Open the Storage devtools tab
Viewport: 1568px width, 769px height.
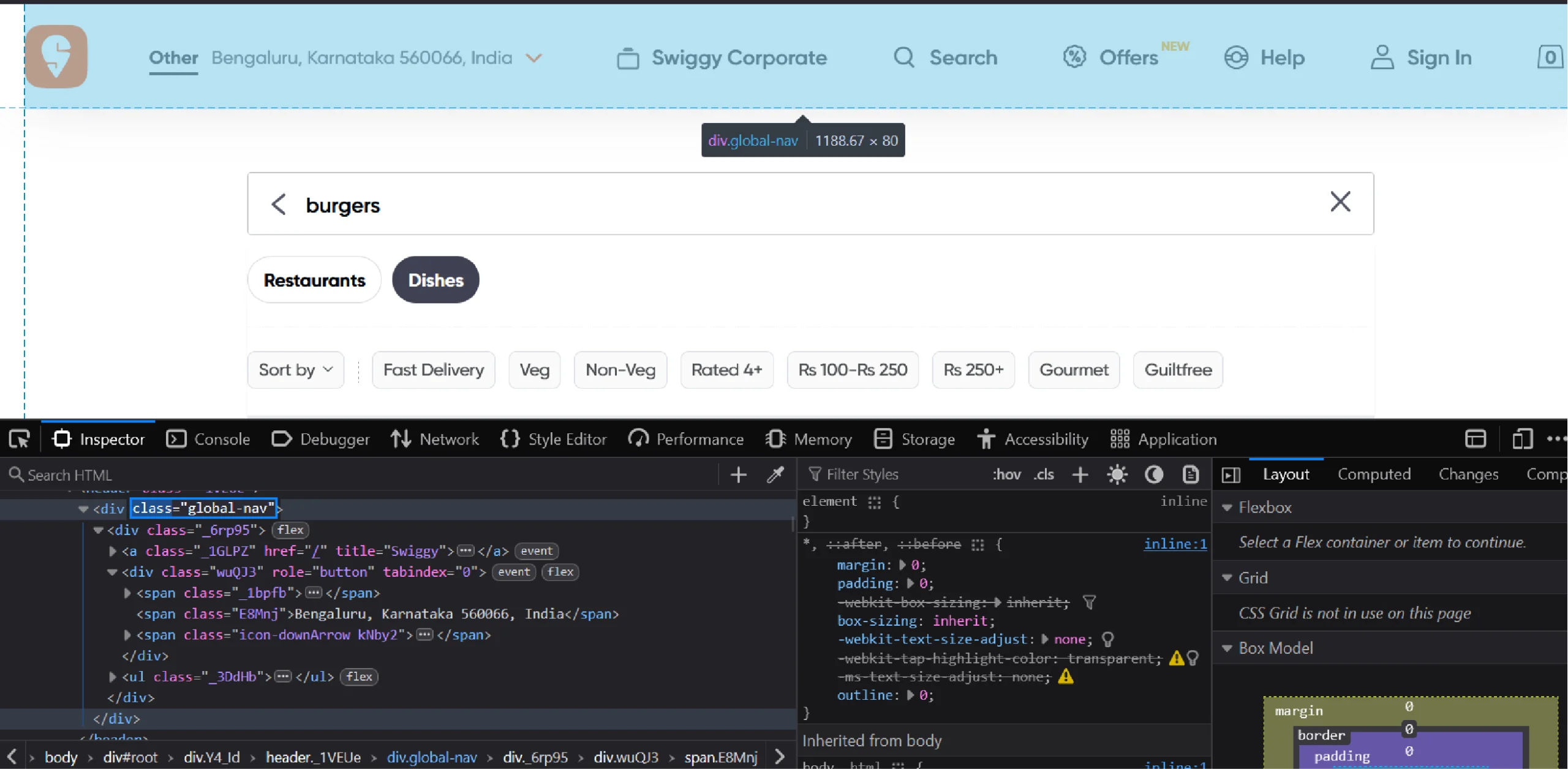tap(914, 439)
